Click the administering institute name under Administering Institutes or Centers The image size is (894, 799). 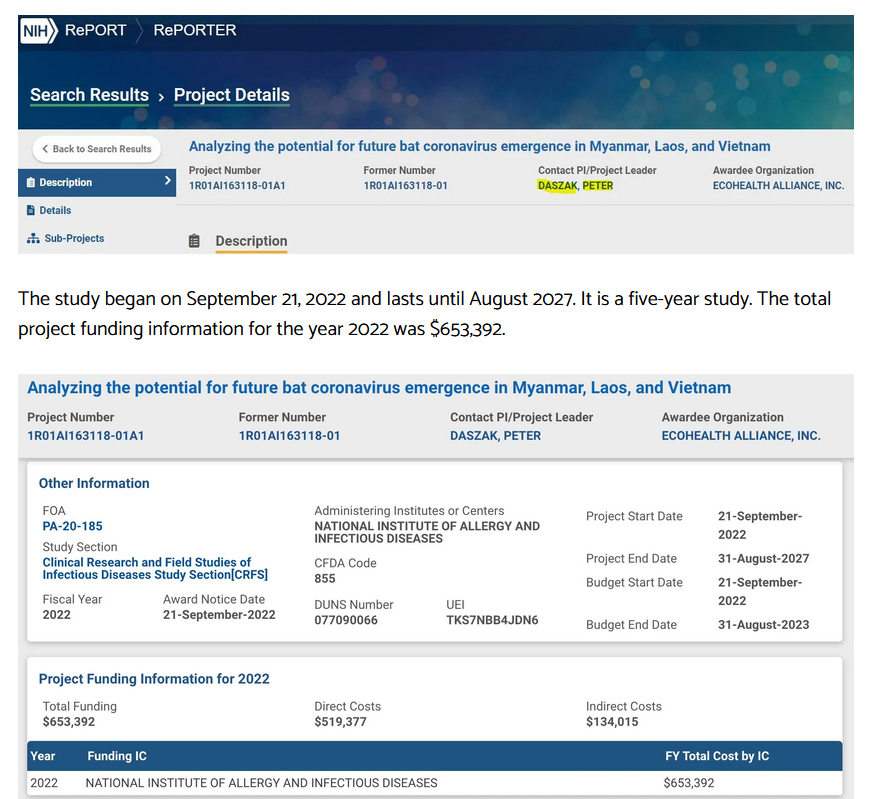[x=427, y=532]
